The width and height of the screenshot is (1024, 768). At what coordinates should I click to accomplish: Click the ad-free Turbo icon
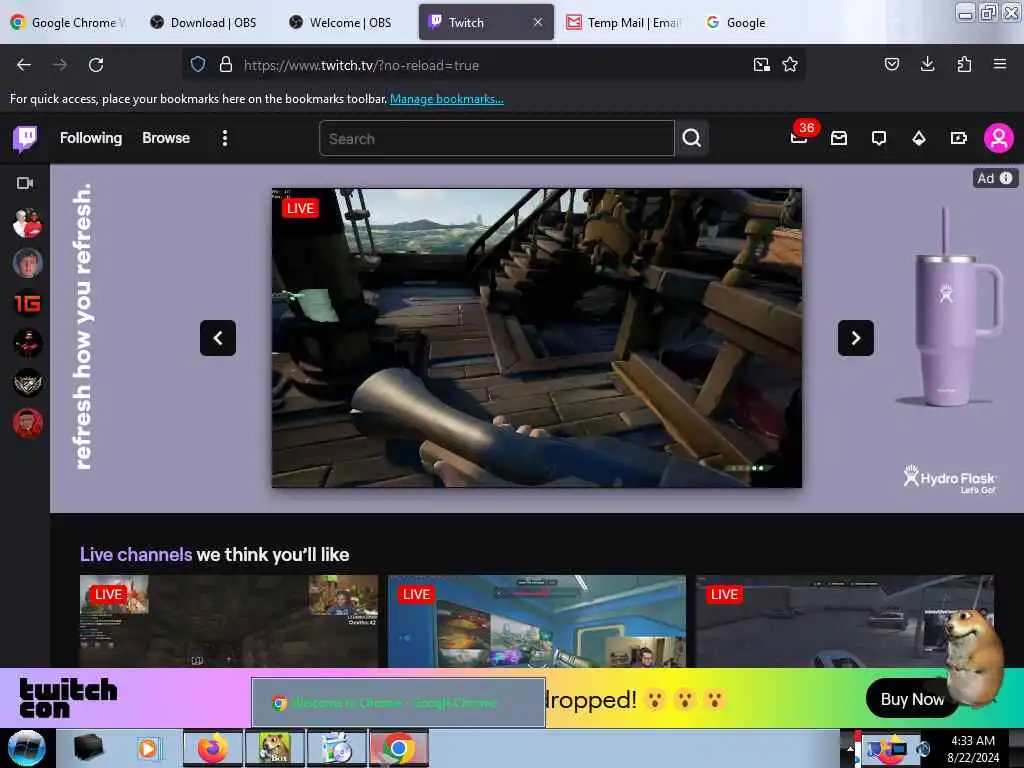[959, 138]
